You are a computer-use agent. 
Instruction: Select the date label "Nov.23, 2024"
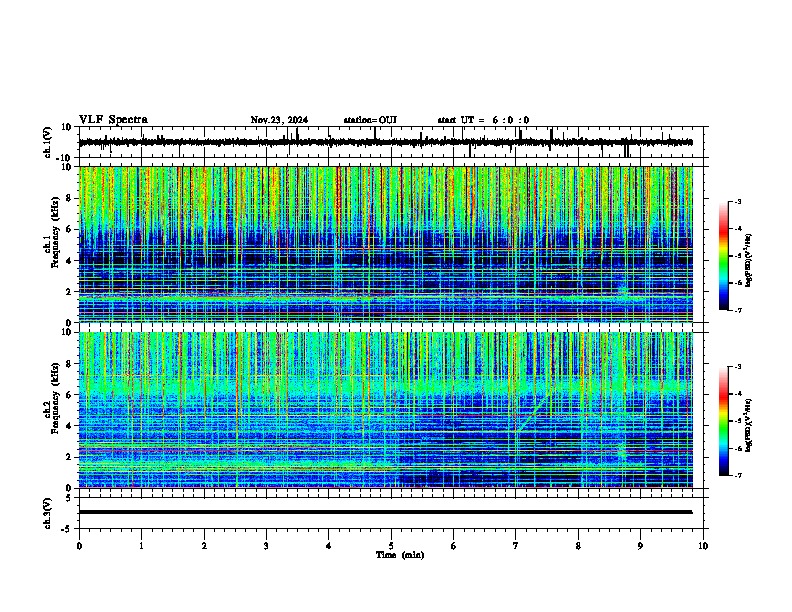tap(279, 120)
